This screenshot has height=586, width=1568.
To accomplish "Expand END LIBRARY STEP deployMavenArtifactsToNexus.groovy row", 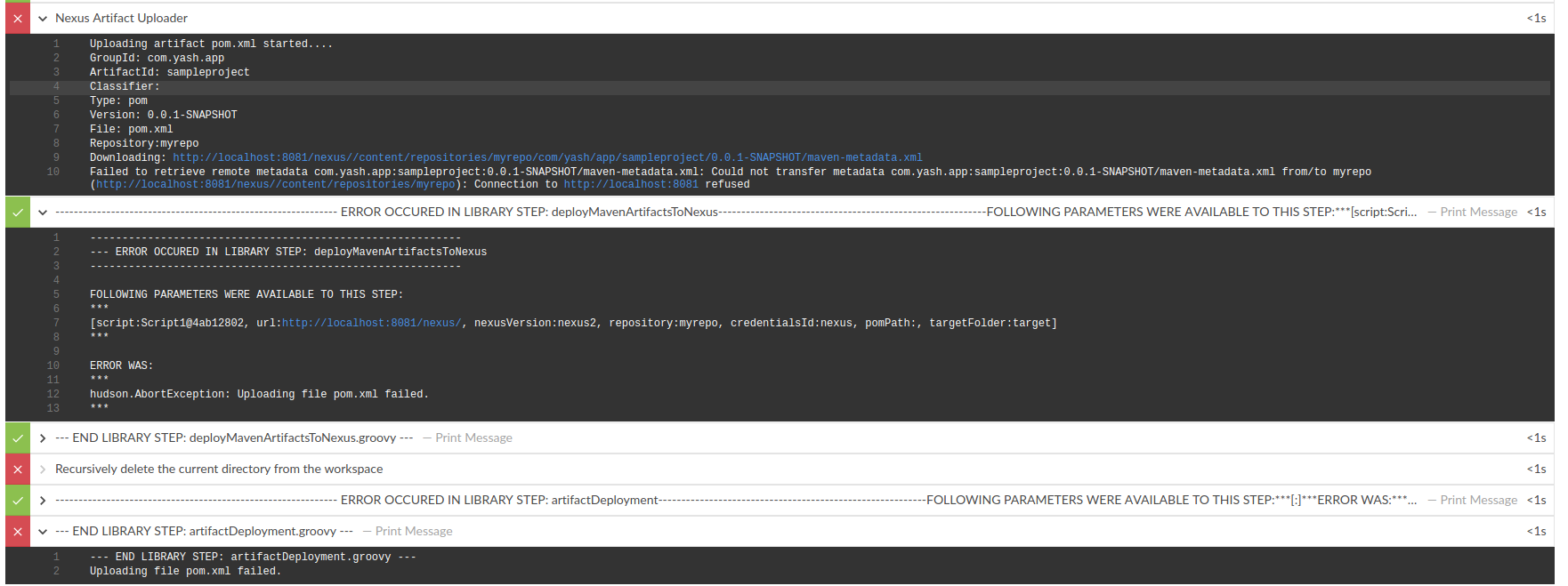I will (43, 437).
